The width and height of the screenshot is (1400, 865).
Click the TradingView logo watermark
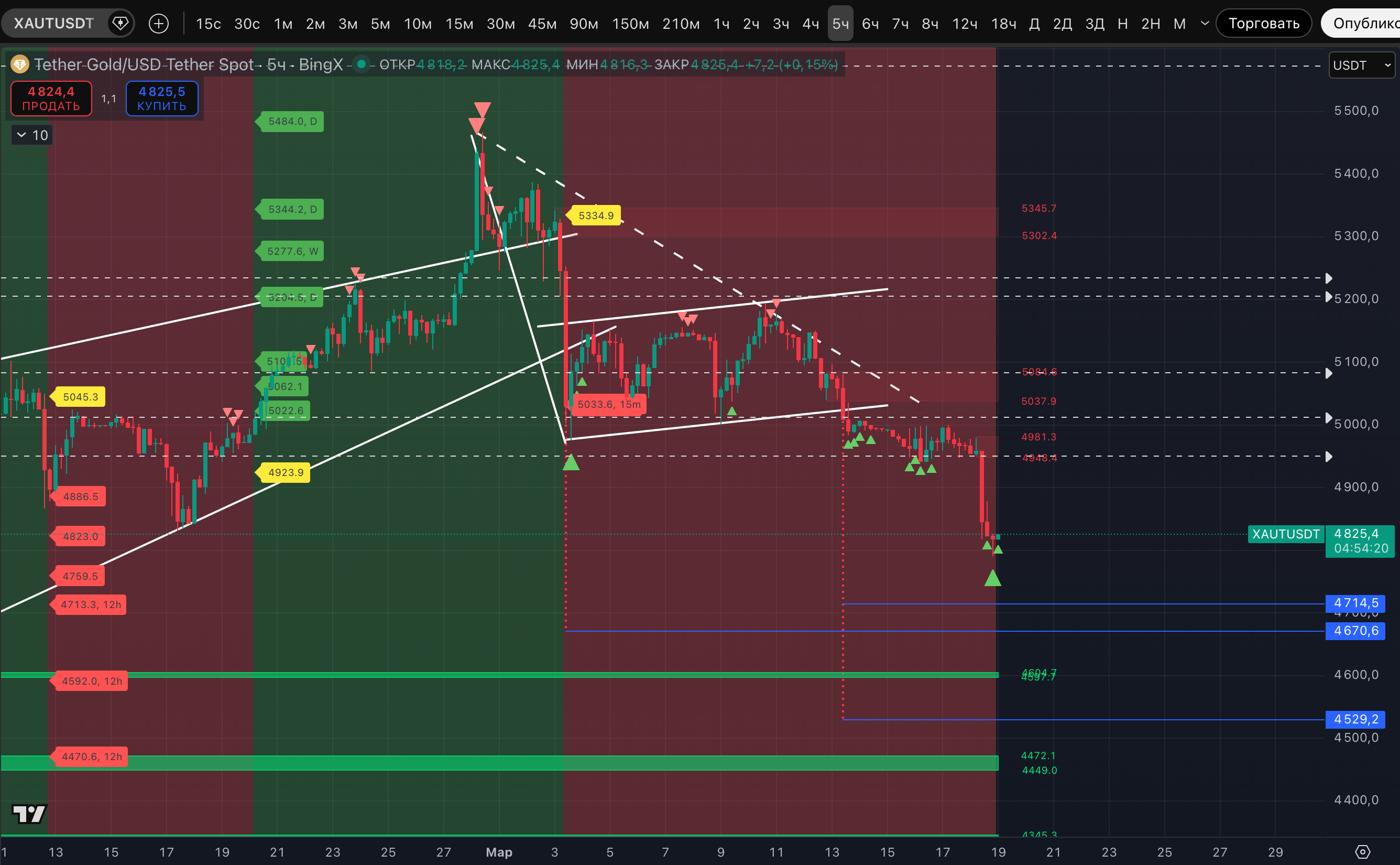pos(29,813)
